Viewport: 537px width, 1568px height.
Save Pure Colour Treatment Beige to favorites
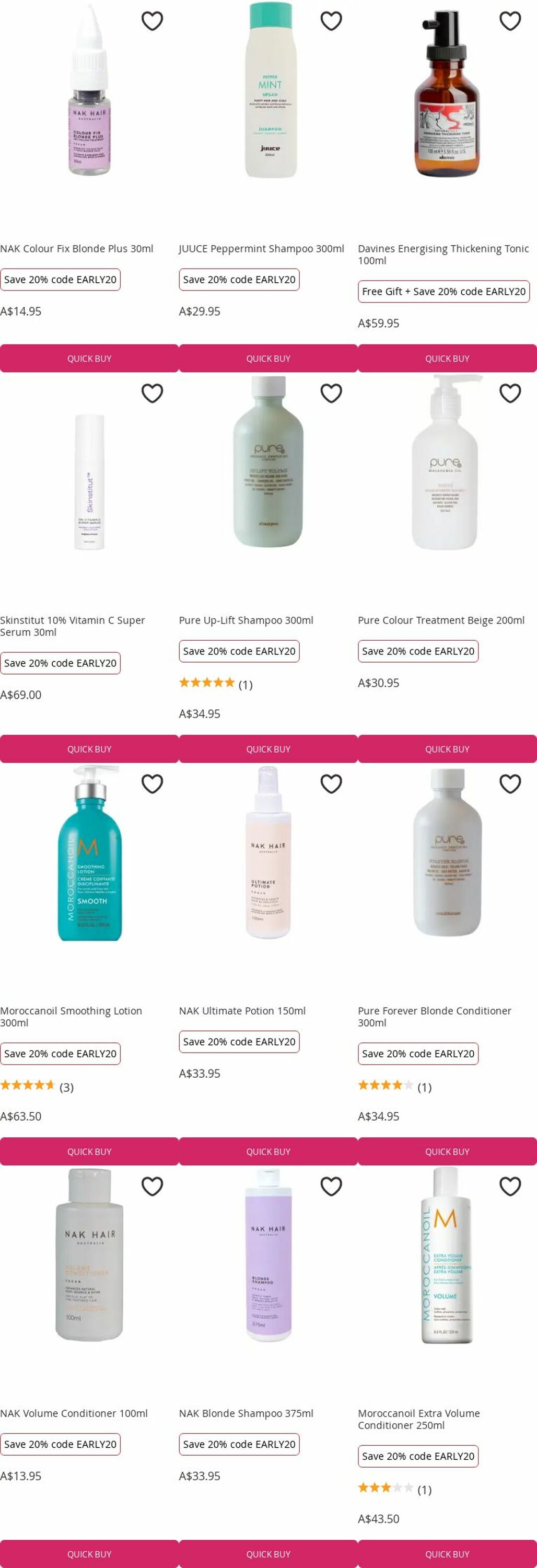[x=510, y=393]
